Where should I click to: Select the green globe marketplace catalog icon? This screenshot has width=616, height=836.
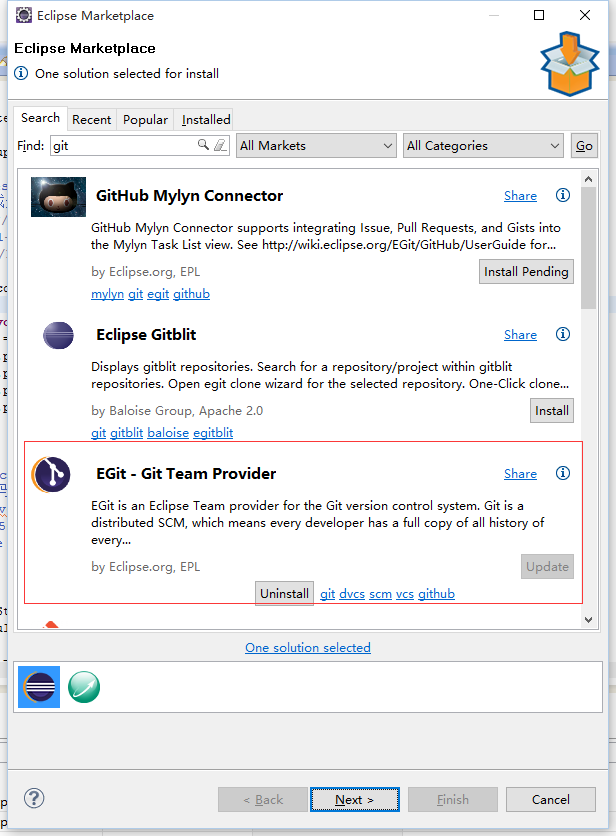tap(84, 687)
